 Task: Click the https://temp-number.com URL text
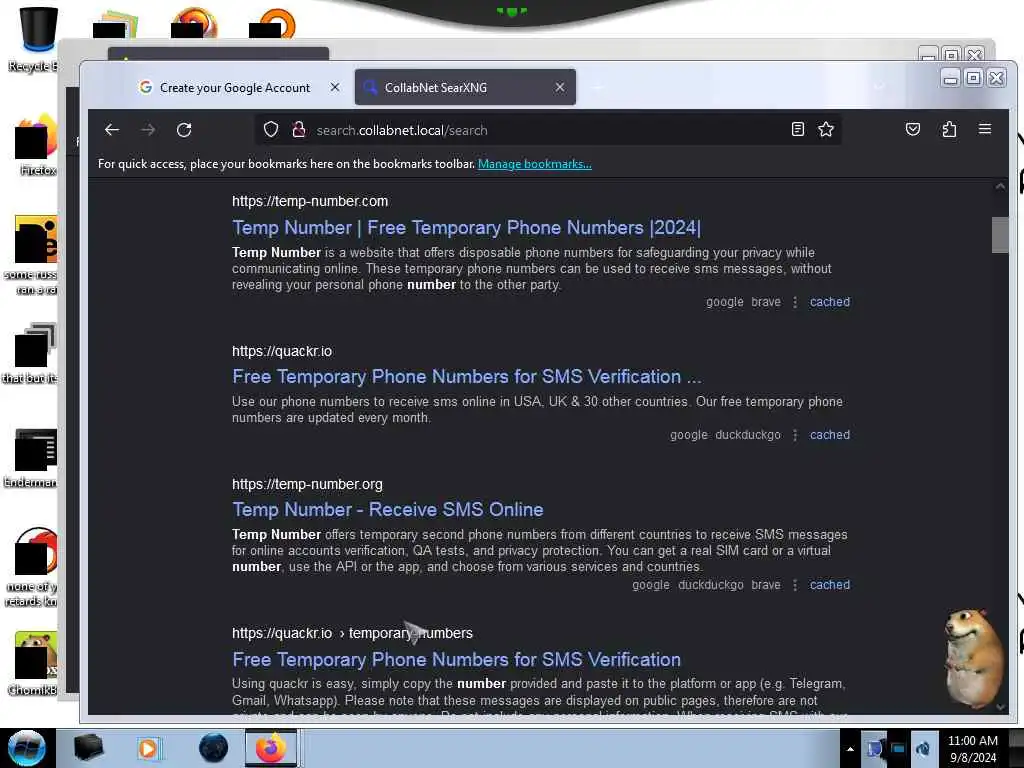[310, 201]
